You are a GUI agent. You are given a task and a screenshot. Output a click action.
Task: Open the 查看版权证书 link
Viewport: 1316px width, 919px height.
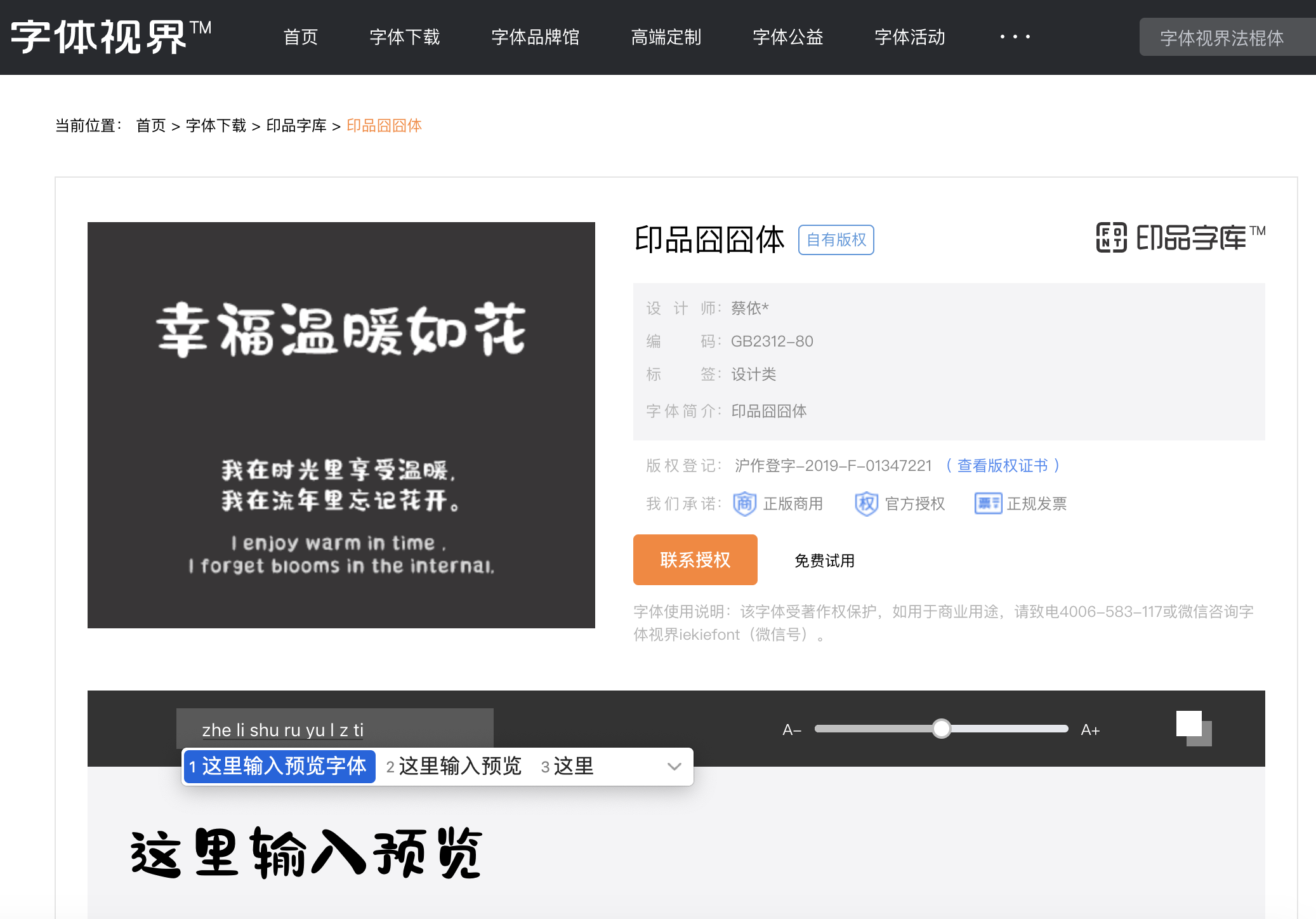coord(1003,466)
